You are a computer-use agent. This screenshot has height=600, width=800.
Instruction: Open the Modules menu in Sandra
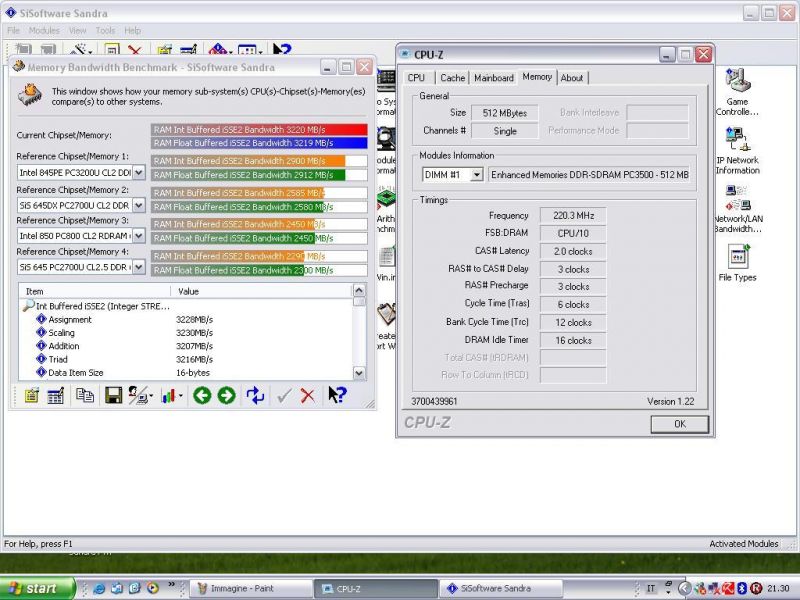click(44, 31)
